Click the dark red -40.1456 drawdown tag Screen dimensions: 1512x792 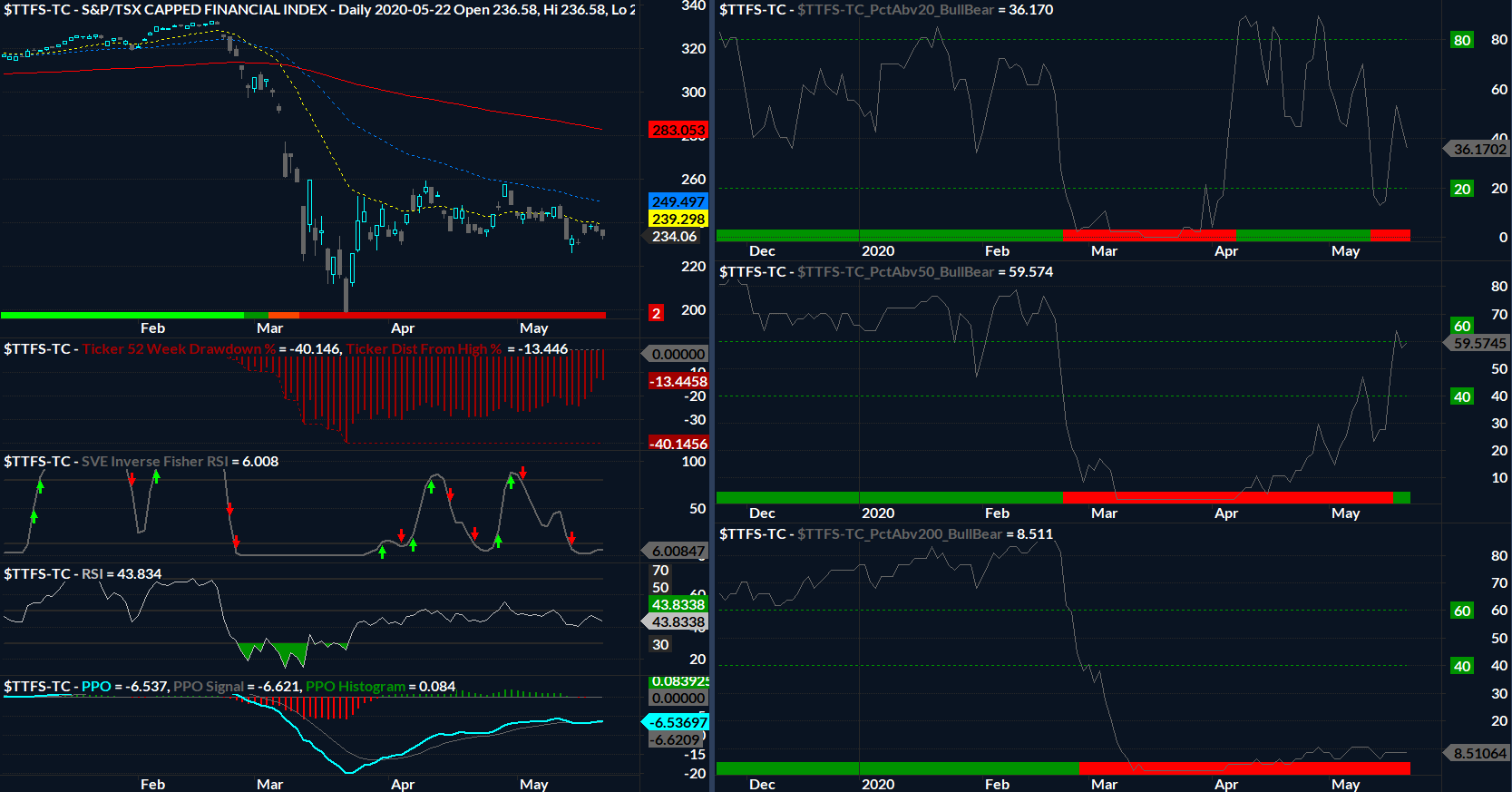(x=678, y=444)
